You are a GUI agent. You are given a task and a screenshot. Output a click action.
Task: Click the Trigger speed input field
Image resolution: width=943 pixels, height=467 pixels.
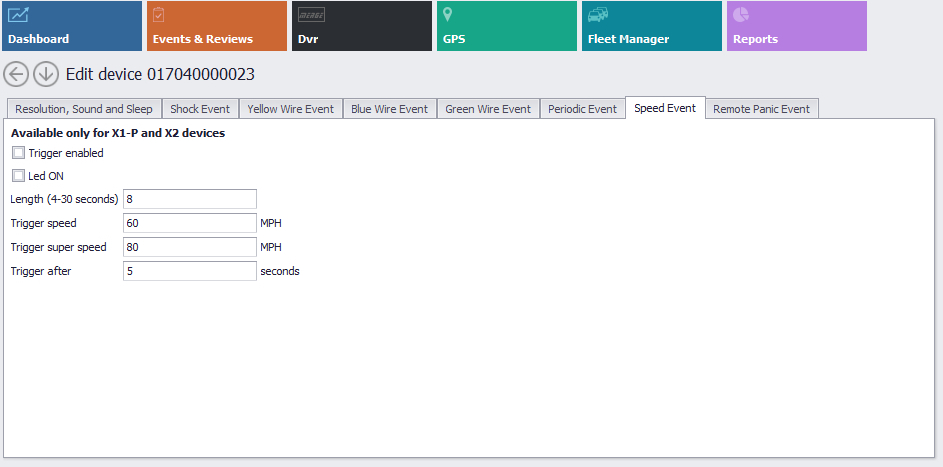(190, 223)
